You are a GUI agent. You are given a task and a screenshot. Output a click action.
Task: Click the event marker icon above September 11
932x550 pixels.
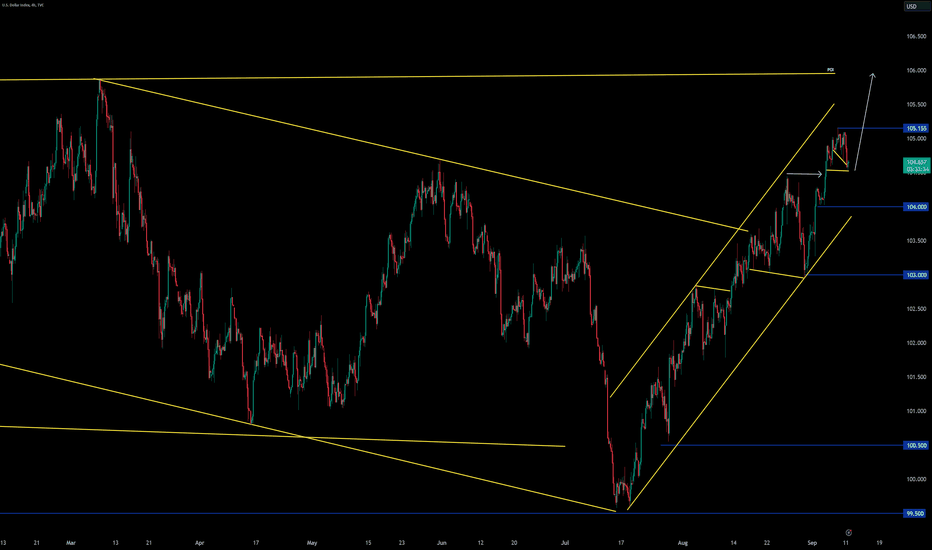(x=849, y=533)
